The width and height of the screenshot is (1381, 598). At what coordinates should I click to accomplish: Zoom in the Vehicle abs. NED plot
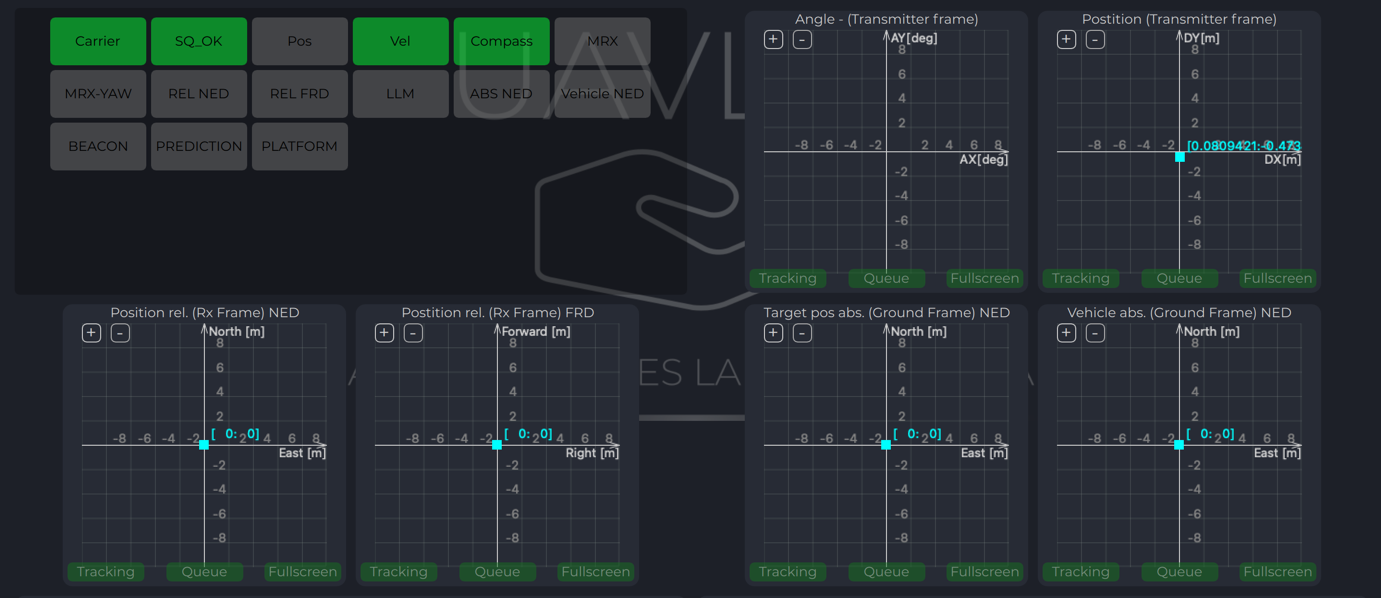[x=1066, y=332]
